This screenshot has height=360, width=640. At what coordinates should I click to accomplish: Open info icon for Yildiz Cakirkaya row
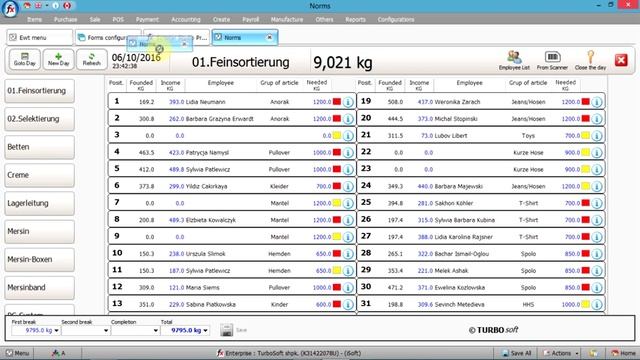click(348, 187)
